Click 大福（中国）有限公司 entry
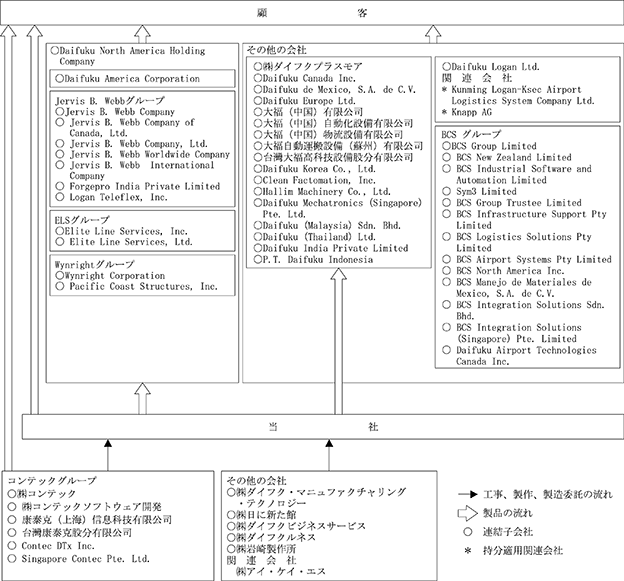Viewport: 624px width, 581px height. (308, 112)
